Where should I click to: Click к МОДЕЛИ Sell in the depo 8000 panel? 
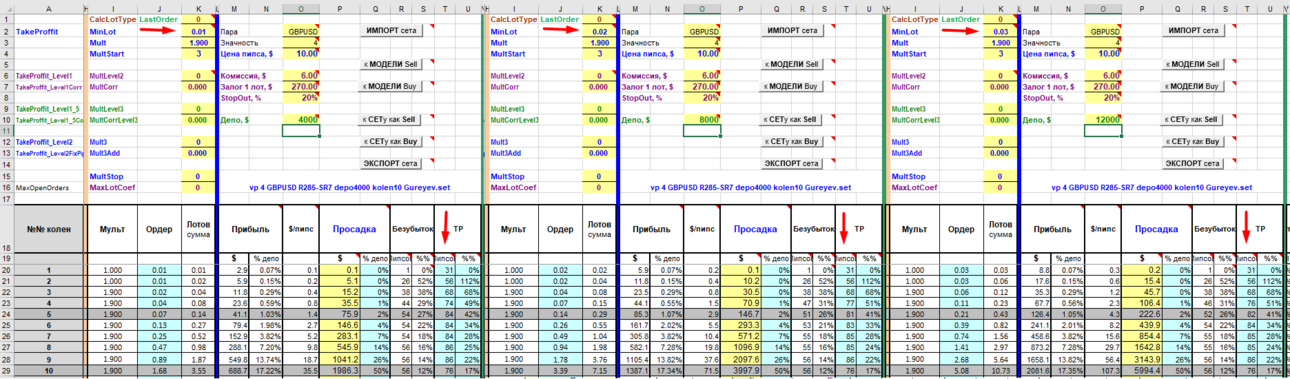click(793, 64)
